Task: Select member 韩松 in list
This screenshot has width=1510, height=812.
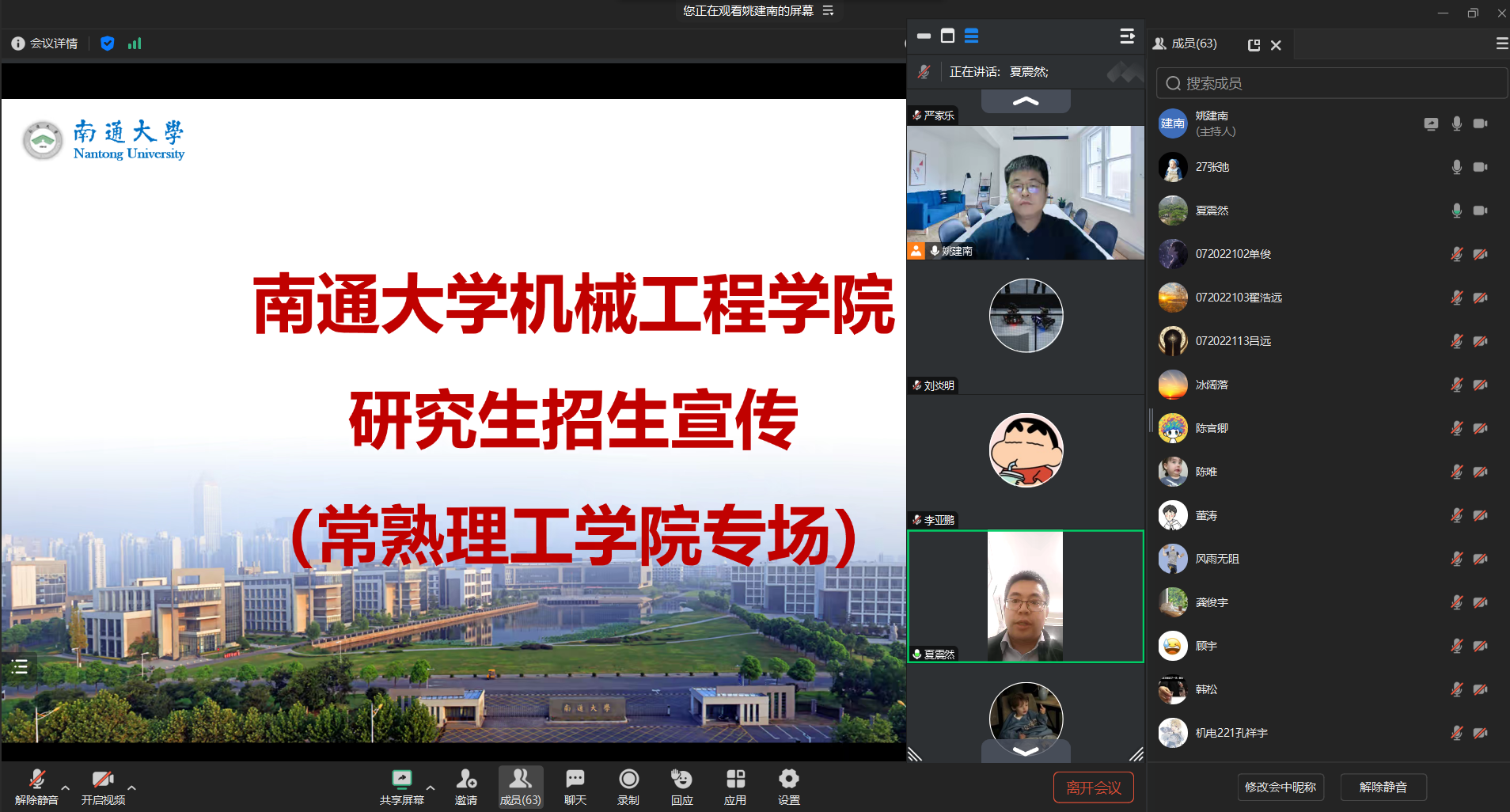Action: coord(1330,689)
